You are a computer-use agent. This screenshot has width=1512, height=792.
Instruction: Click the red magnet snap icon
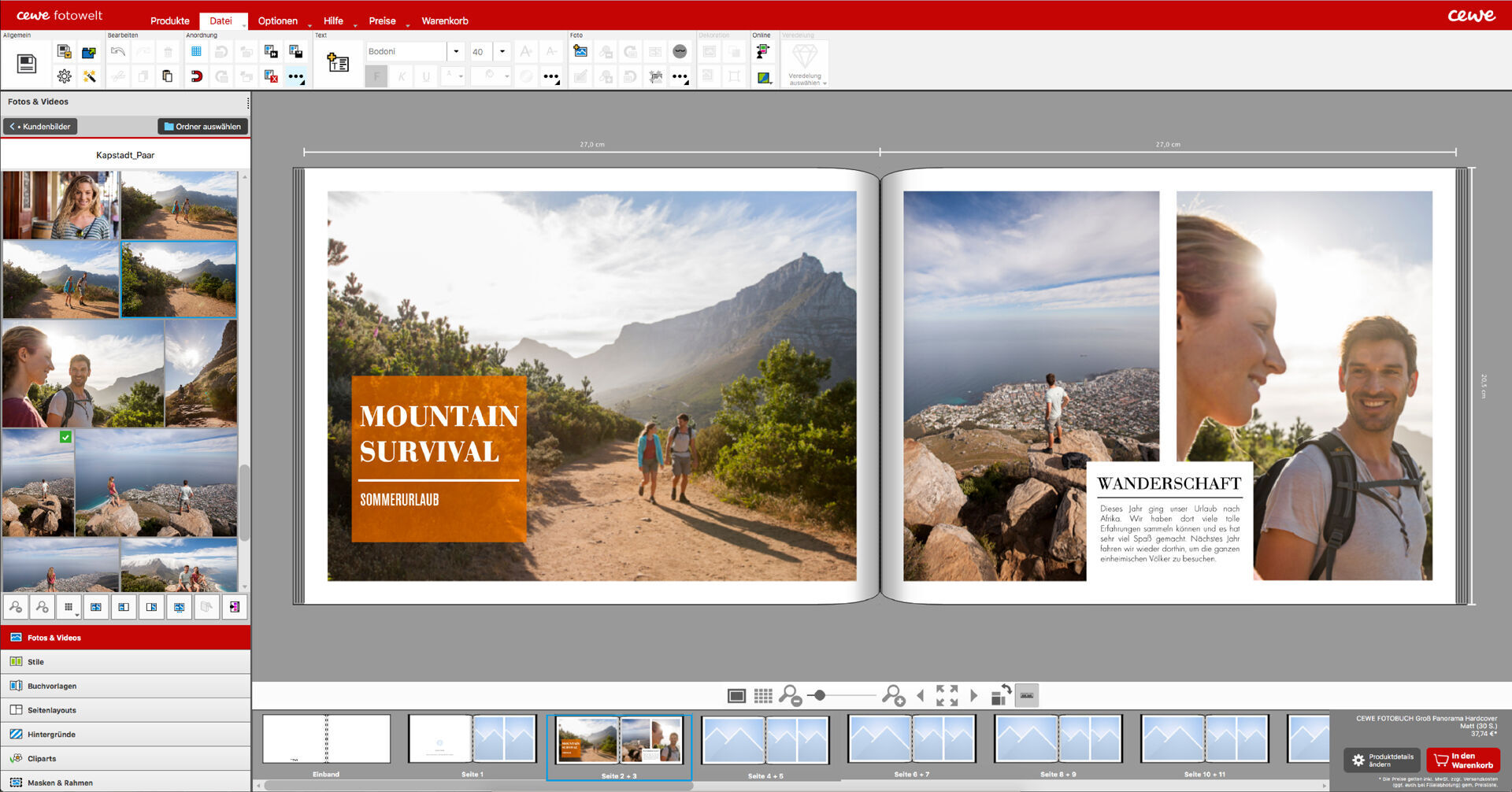[196, 76]
